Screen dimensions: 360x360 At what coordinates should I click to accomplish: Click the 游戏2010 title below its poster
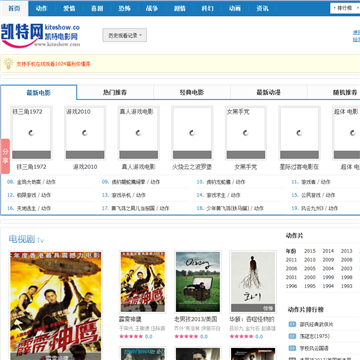coord(85,167)
